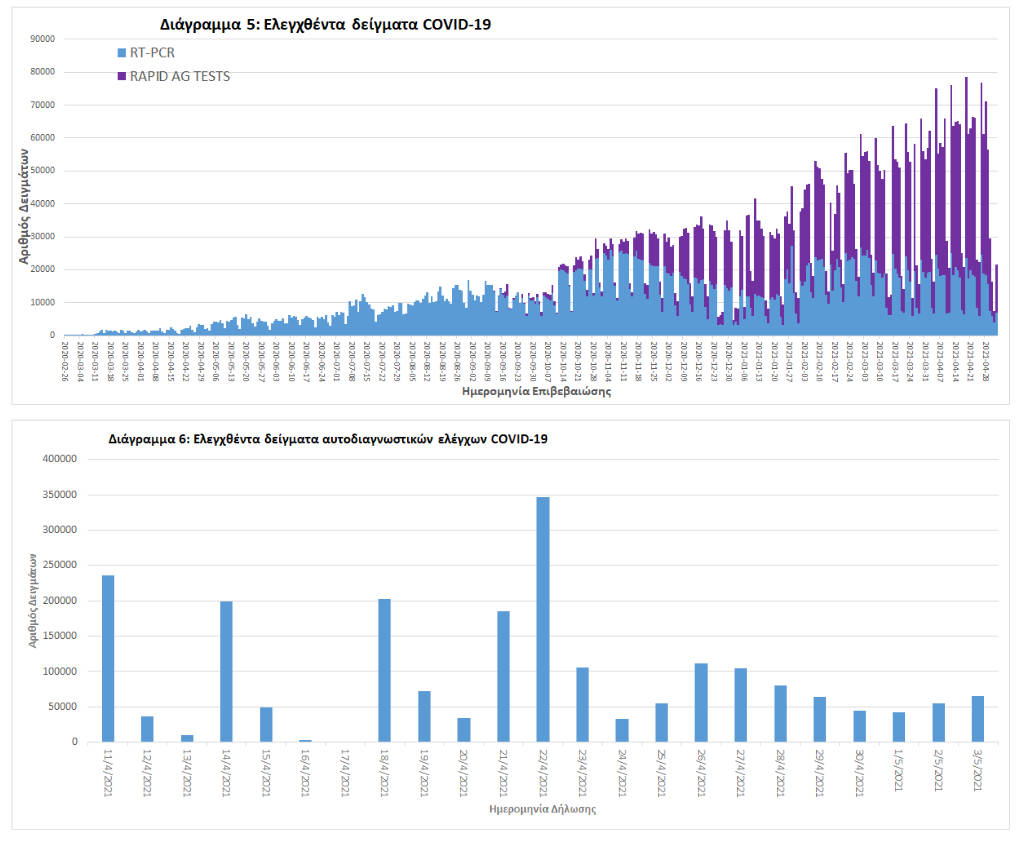Click the Διάγραμμα 6 chart title
The height and width of the screenshot is (841, 1018).
pyautogui.click(x=327, y=438)
